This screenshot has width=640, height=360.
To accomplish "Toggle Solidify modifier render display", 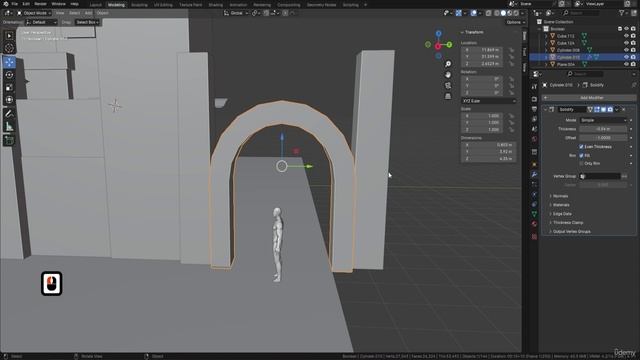I will [610, 109].
